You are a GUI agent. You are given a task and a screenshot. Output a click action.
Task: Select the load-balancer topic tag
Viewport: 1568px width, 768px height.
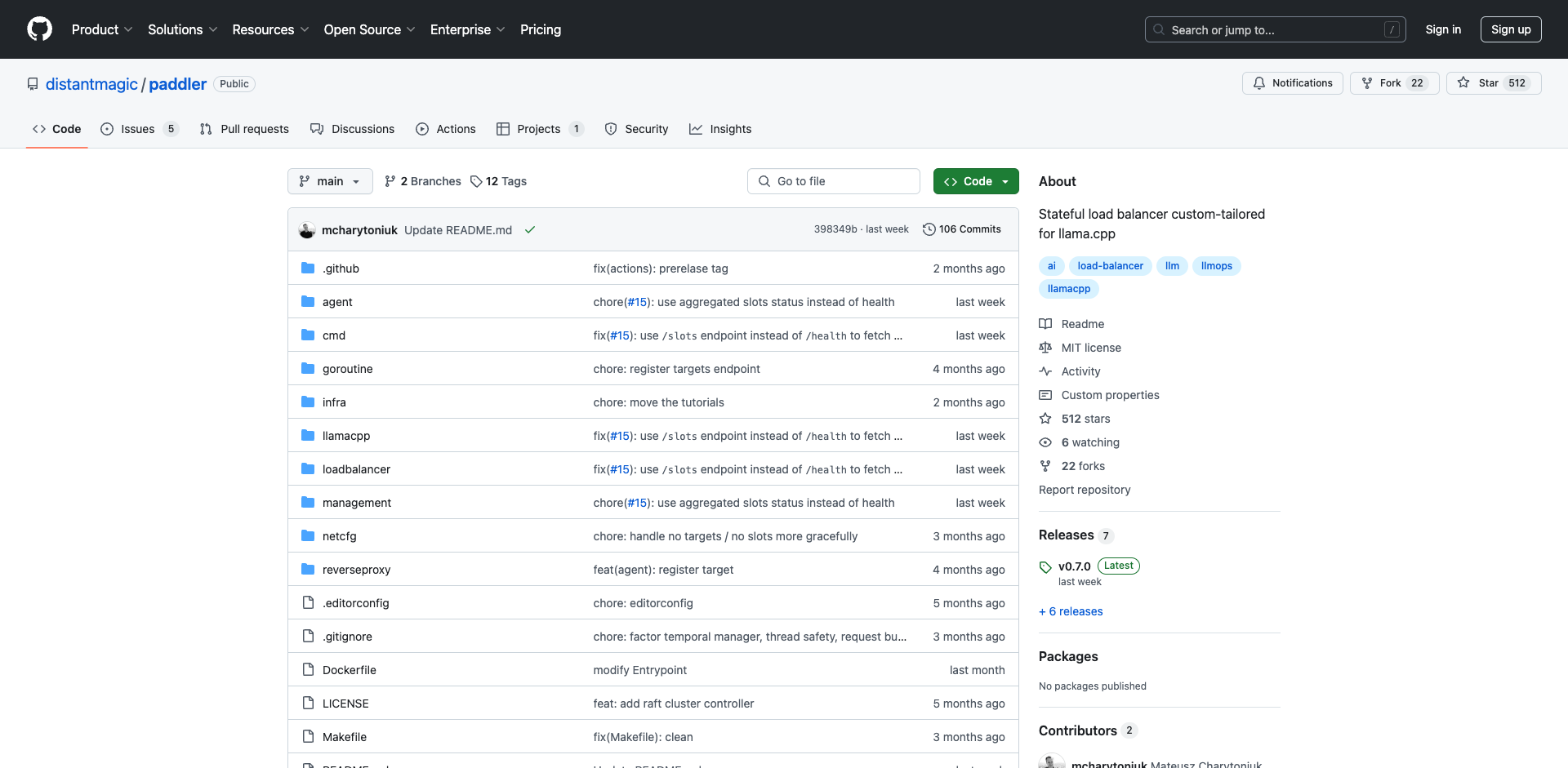click(x=1110, y=266)
